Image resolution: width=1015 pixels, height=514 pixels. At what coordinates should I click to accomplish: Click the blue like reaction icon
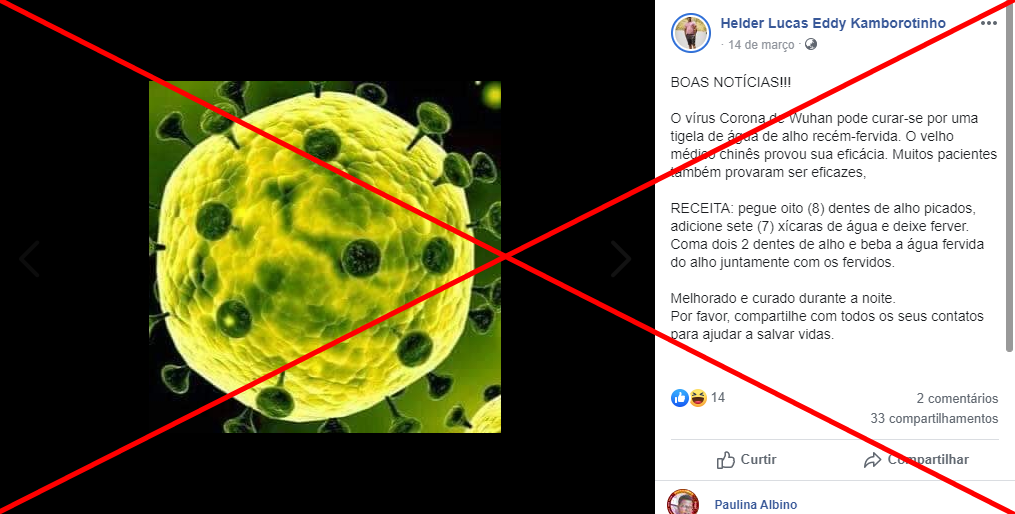point(680,397)
